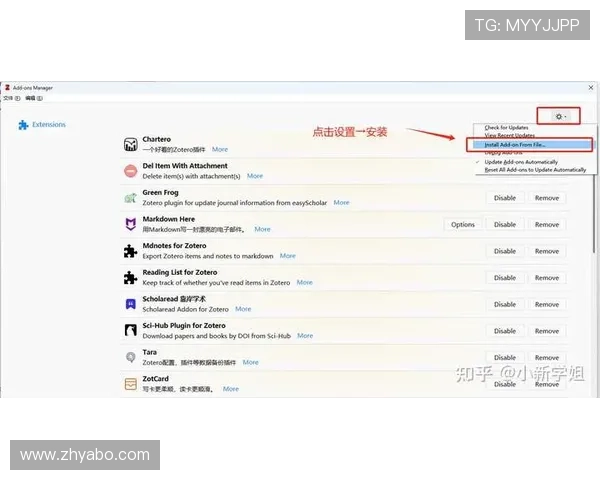Select Install Add-on From File menu entry
The height and width of the screenshot is (480, 600).
(x=532, y=145)
